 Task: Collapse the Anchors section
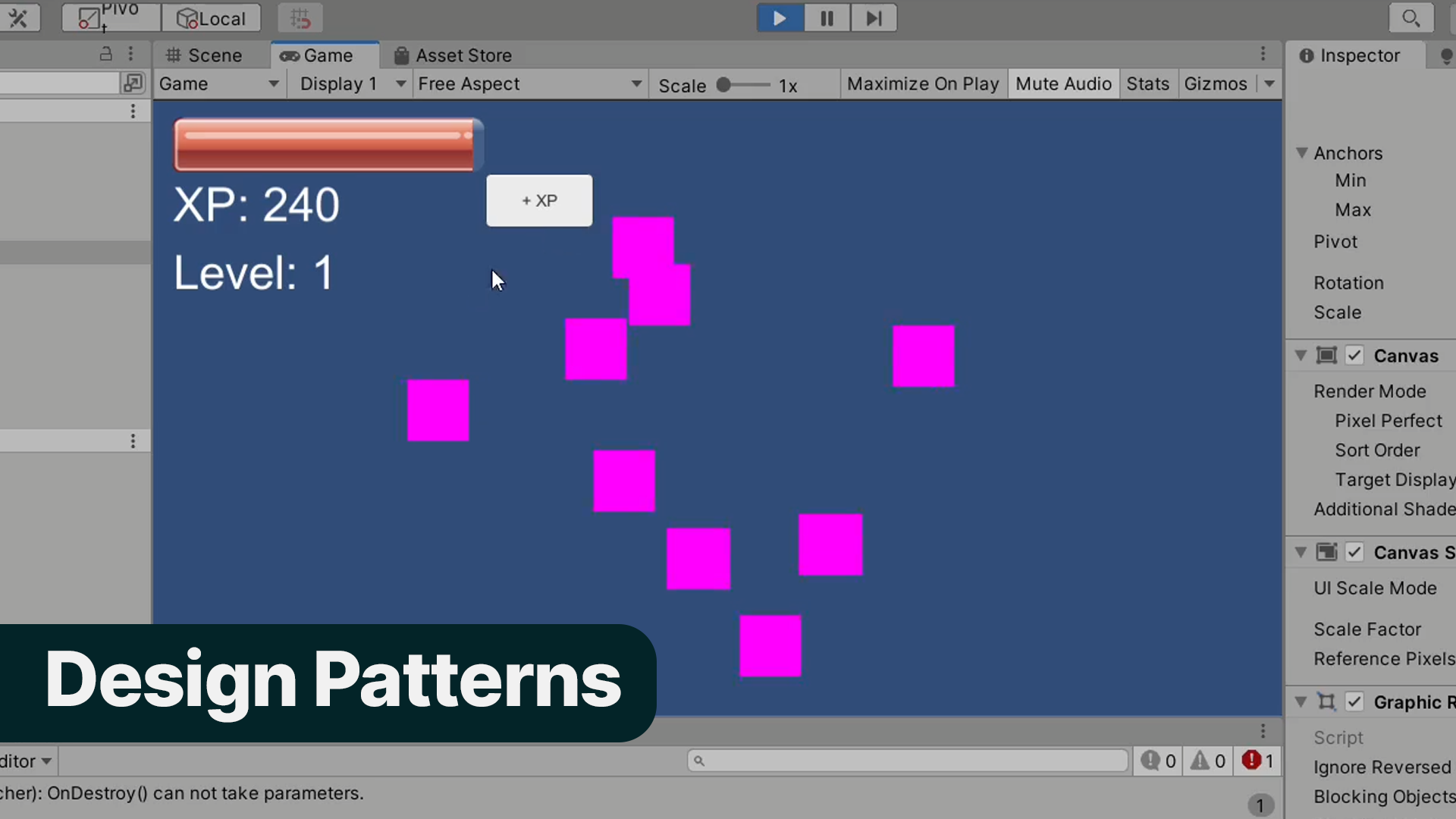(1301, 153)
